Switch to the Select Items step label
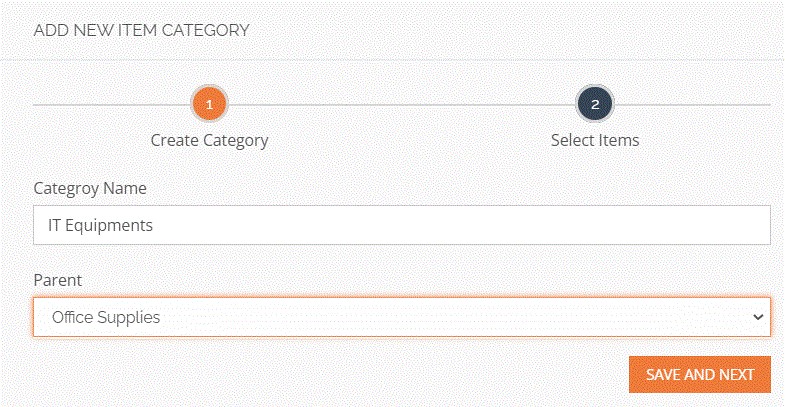 (x=595, y=140)
